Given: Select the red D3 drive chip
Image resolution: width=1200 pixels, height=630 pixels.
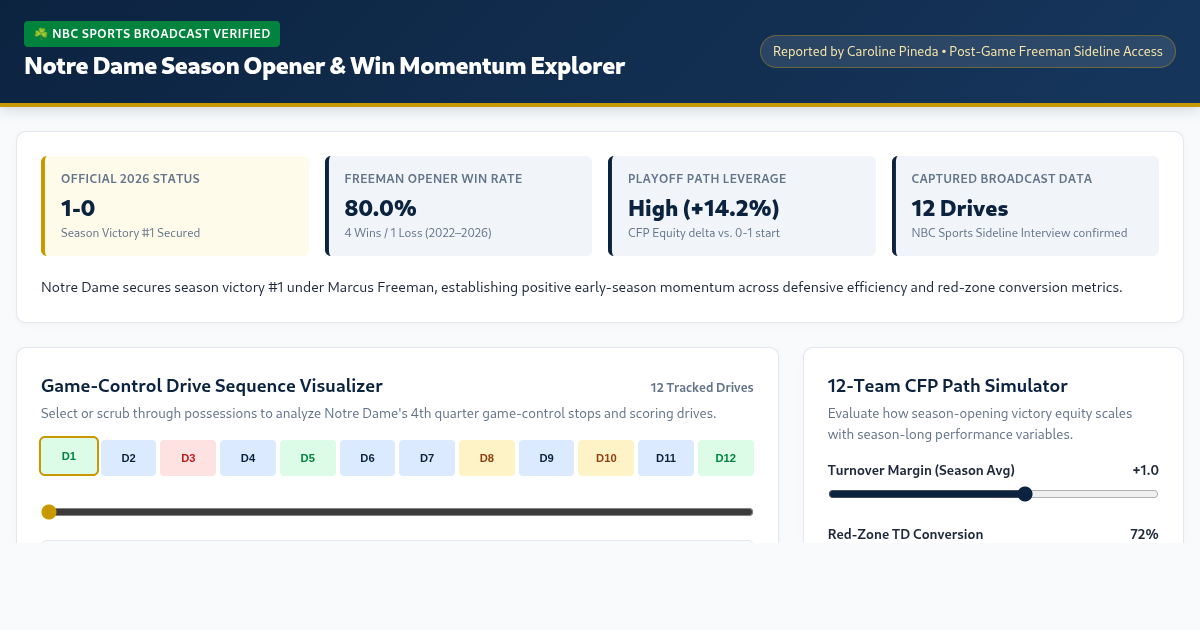Looking at the screenshot, I should point(188,458).
